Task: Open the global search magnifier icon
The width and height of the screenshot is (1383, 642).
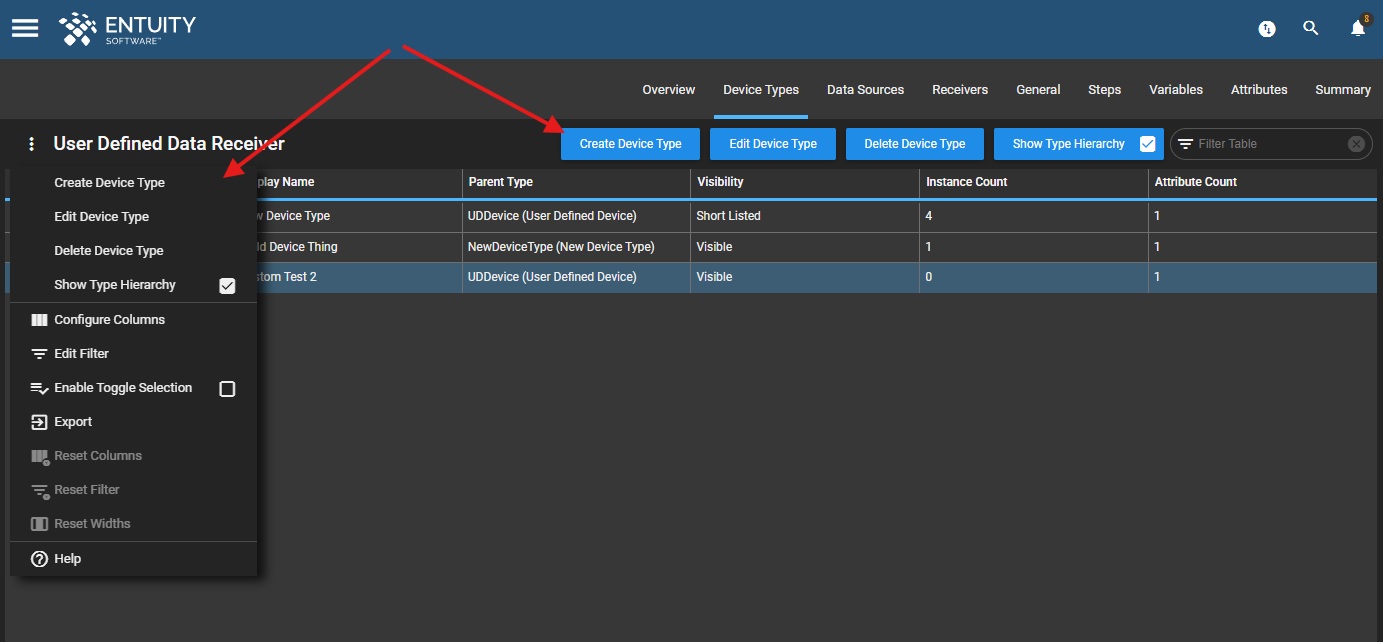Action: (1311, 29)
